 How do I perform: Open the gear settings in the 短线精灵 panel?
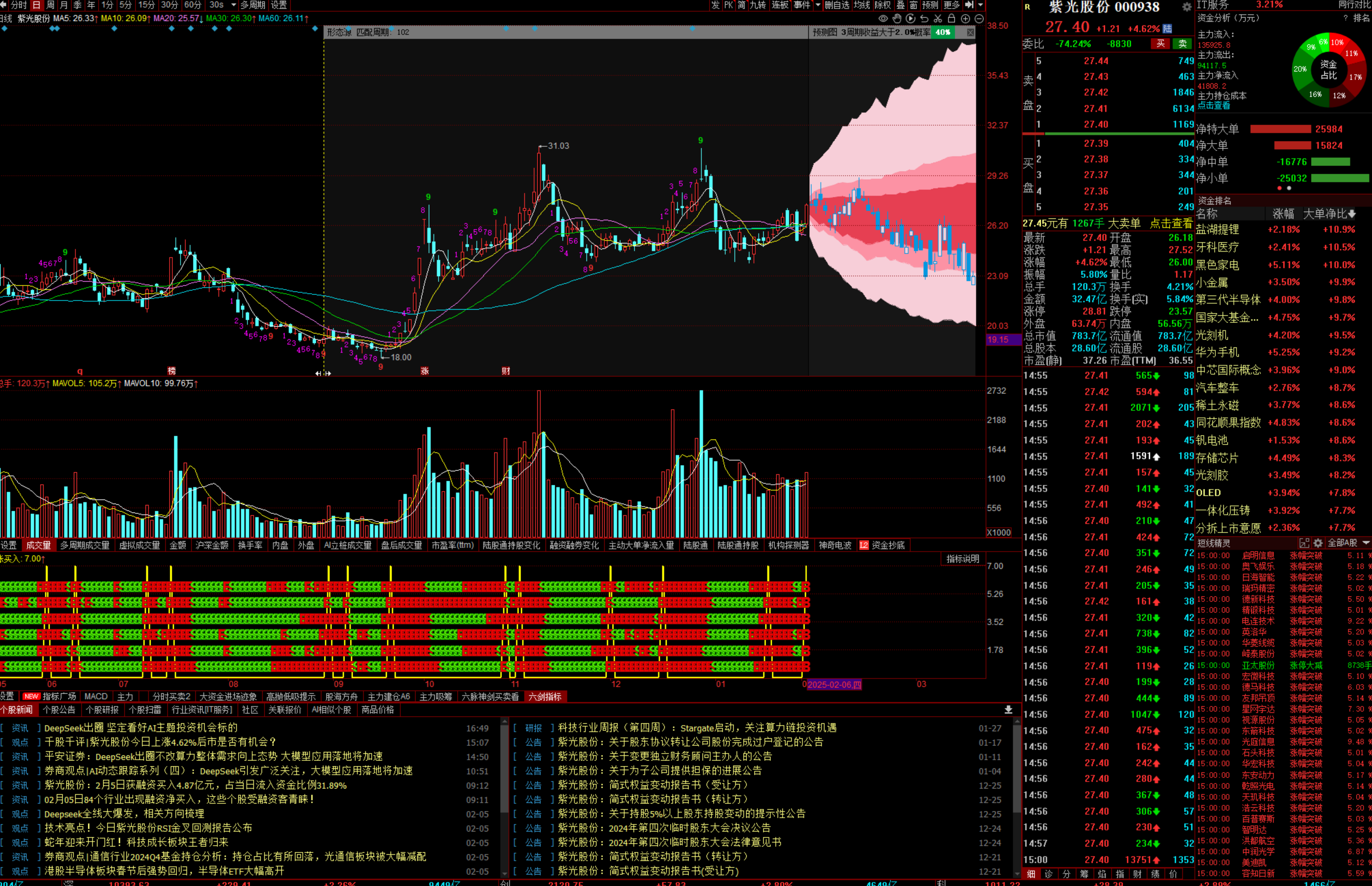pyautogui.click(x=1318, y=543)
